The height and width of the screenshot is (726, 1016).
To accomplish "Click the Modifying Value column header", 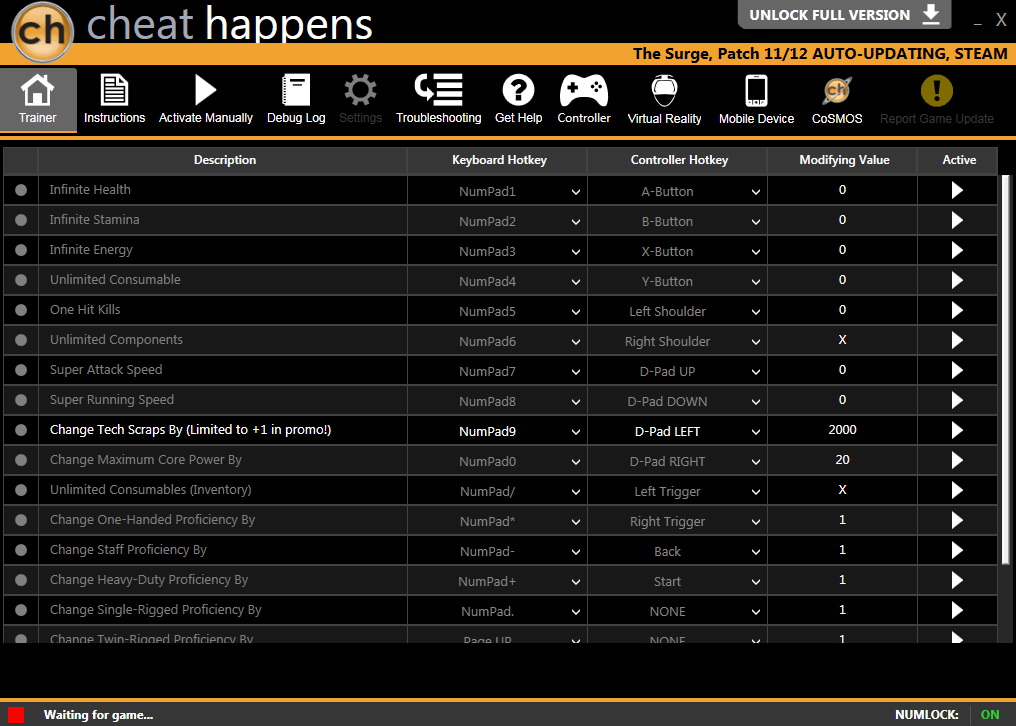I will 844,160.
